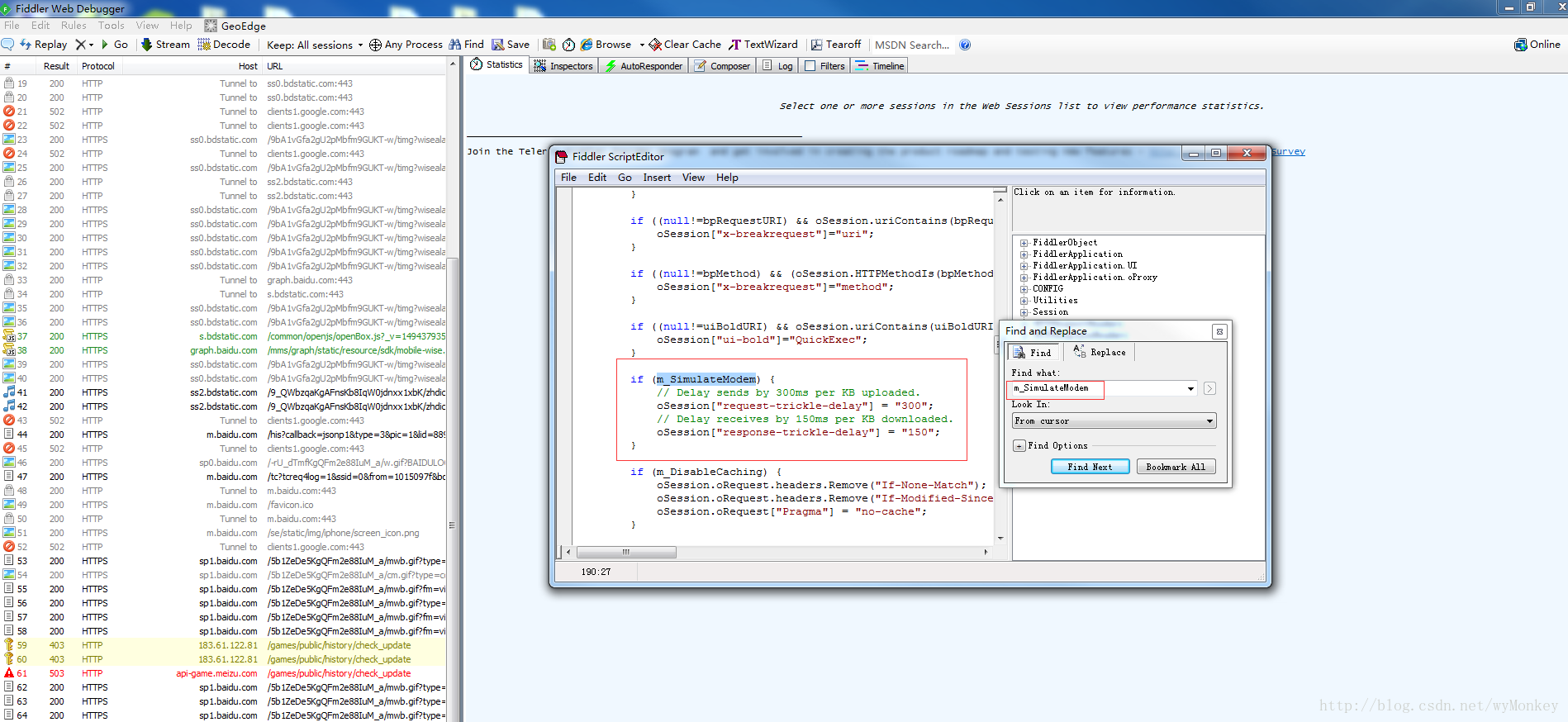1568x722 pixels.
Task: Open the Rules menu in Fiddler
Action: (x=74, y=26)
